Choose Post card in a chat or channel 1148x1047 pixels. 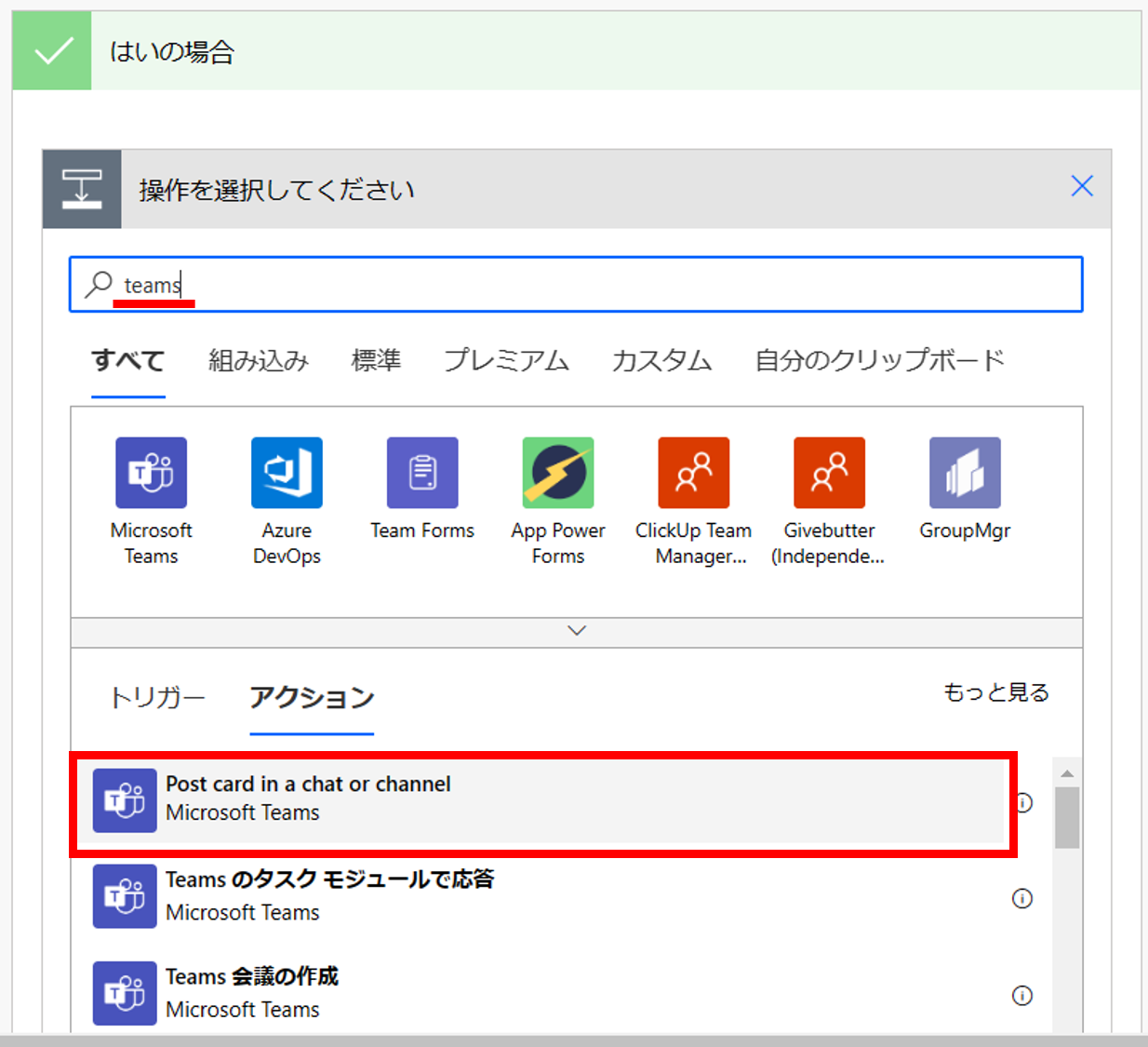(543, 801)
